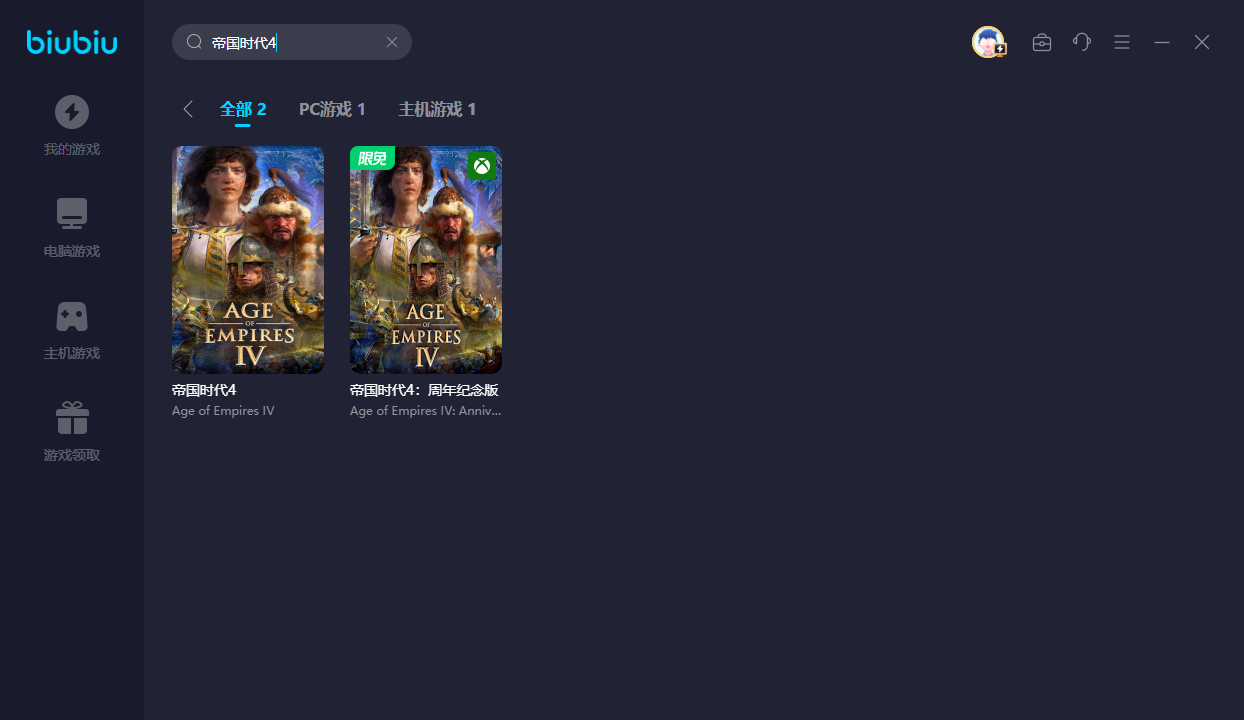Click into the search input field

300,42
